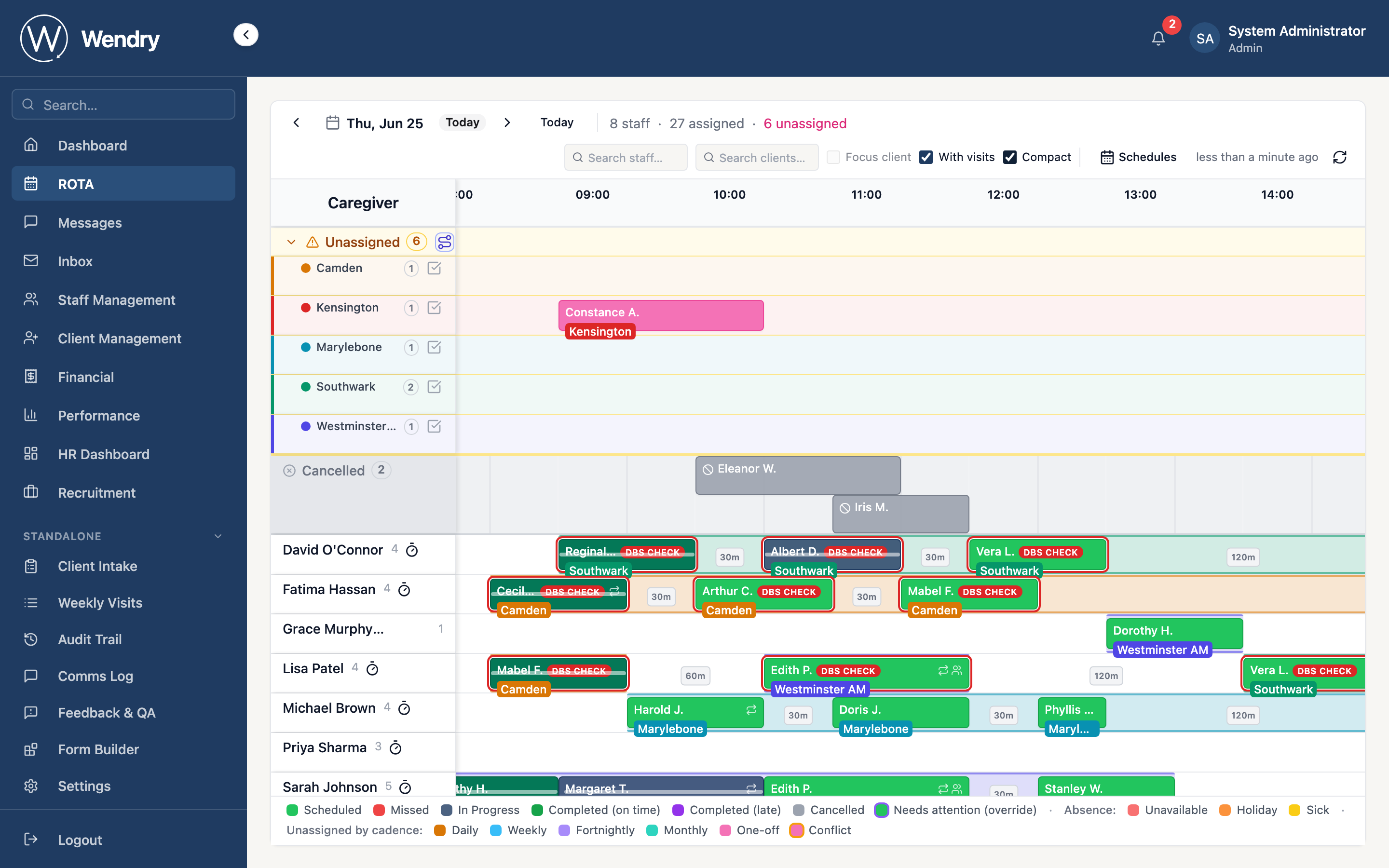The image size is (1389, 868).
Task: Open cancelled Eleanor W. visit
Action: (x=798, y=475)
